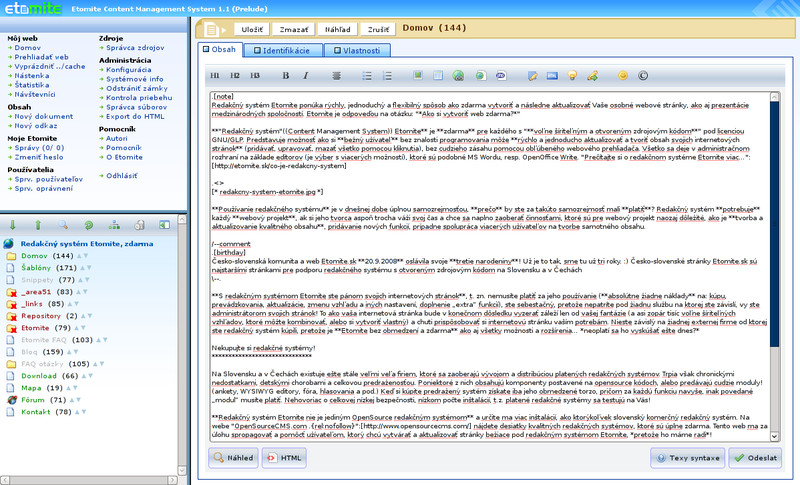The width and height of the screenshot is (800, 485).
Task: Open Konfigurácia under Administrácia
Action: (129, 69)
